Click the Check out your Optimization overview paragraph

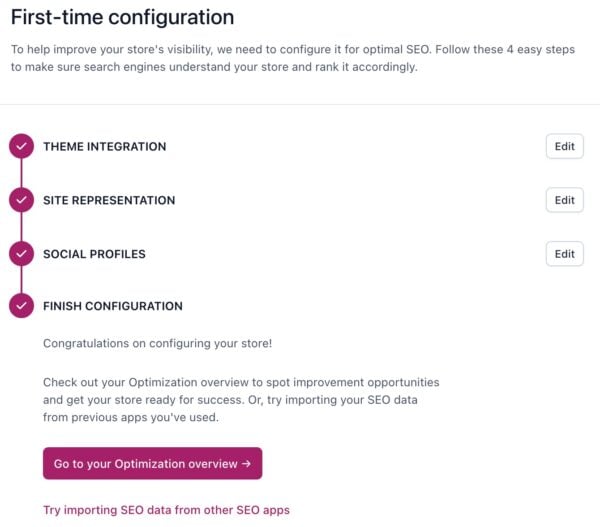pos(240,400)
